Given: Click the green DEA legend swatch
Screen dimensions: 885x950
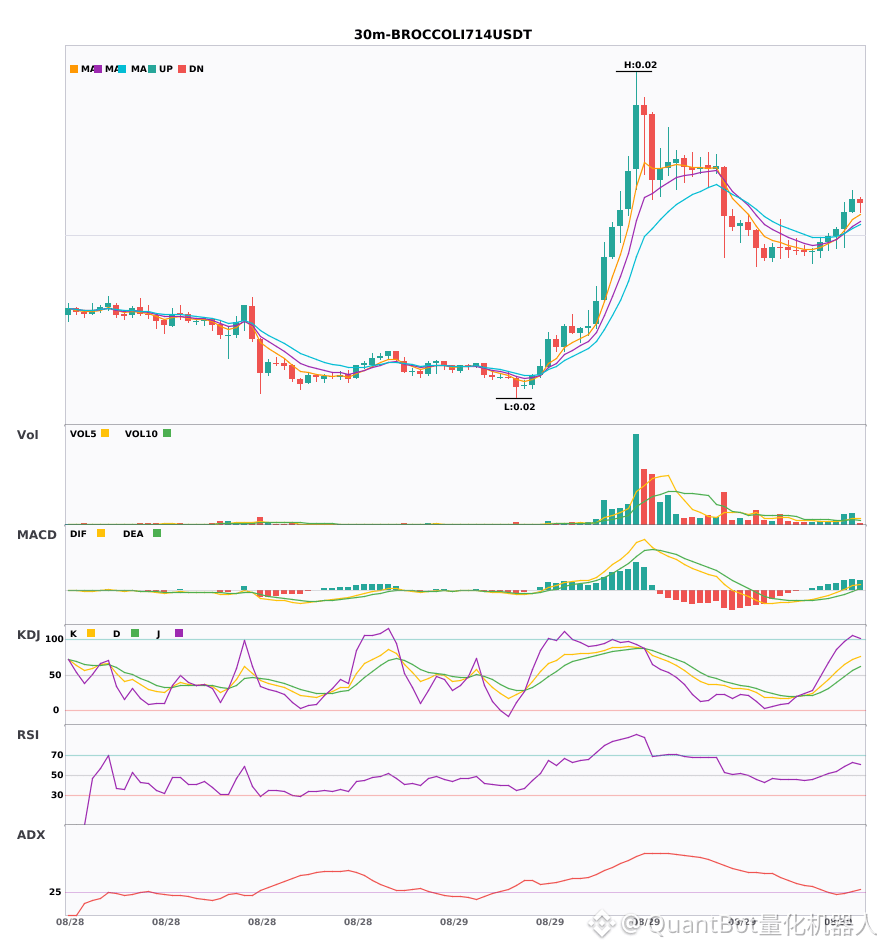Looking at the screenshot, I should point(157,533).
